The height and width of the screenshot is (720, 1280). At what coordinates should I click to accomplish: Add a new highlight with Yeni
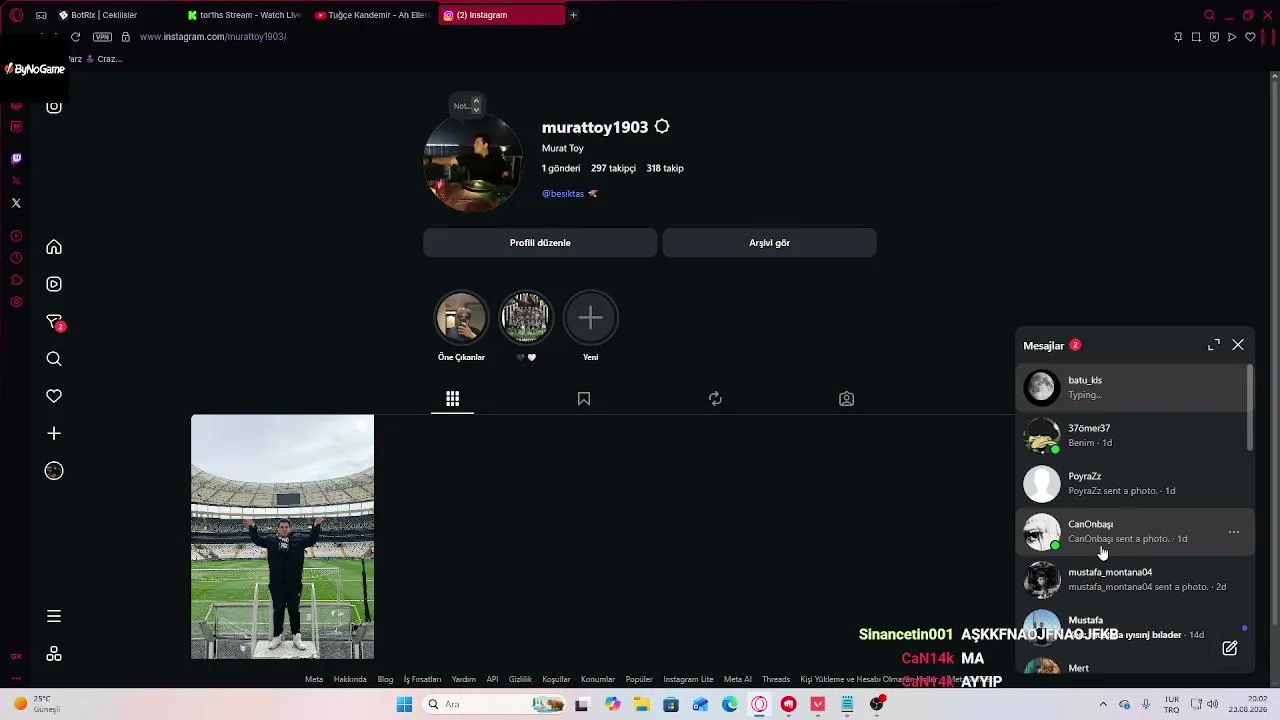pyautogui.click(x=591, y=318)
